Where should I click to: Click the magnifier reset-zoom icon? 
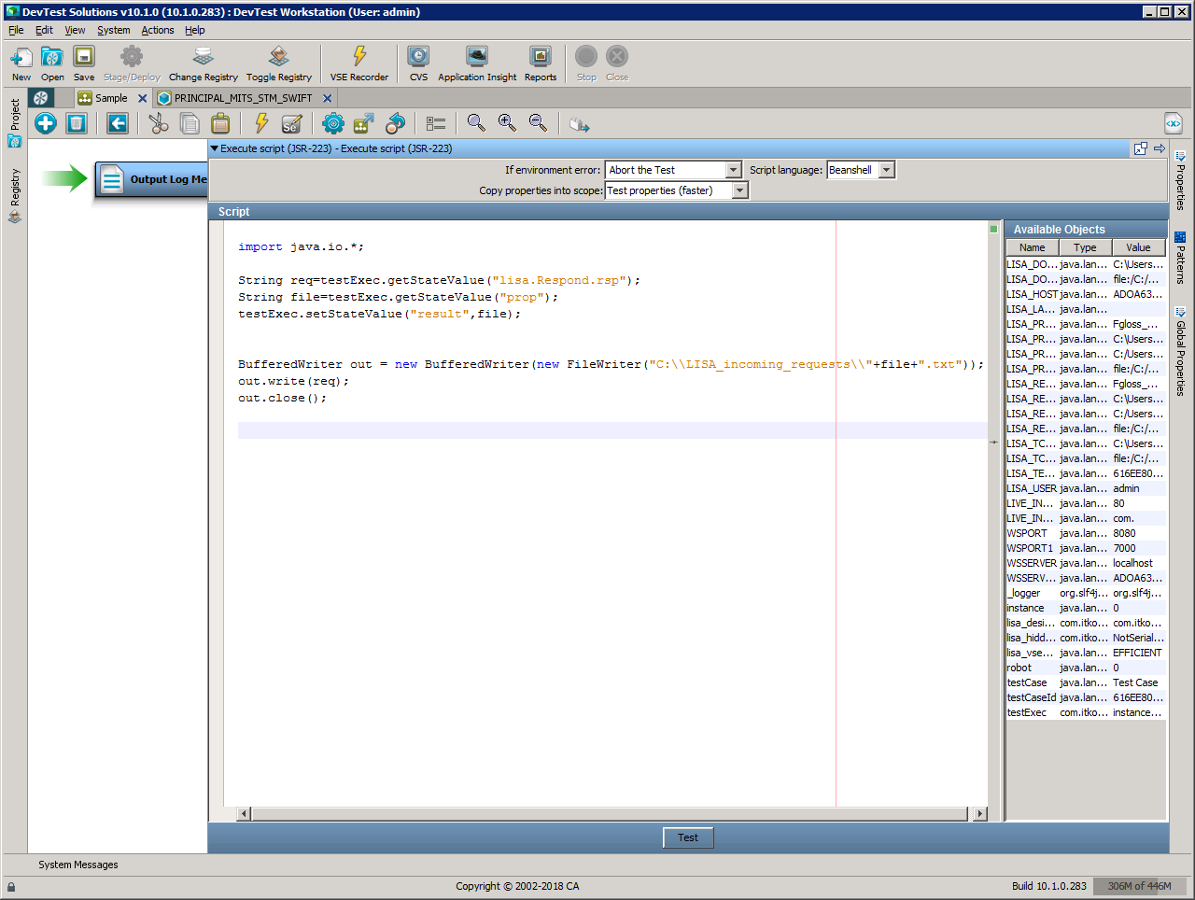pos(476,123)
